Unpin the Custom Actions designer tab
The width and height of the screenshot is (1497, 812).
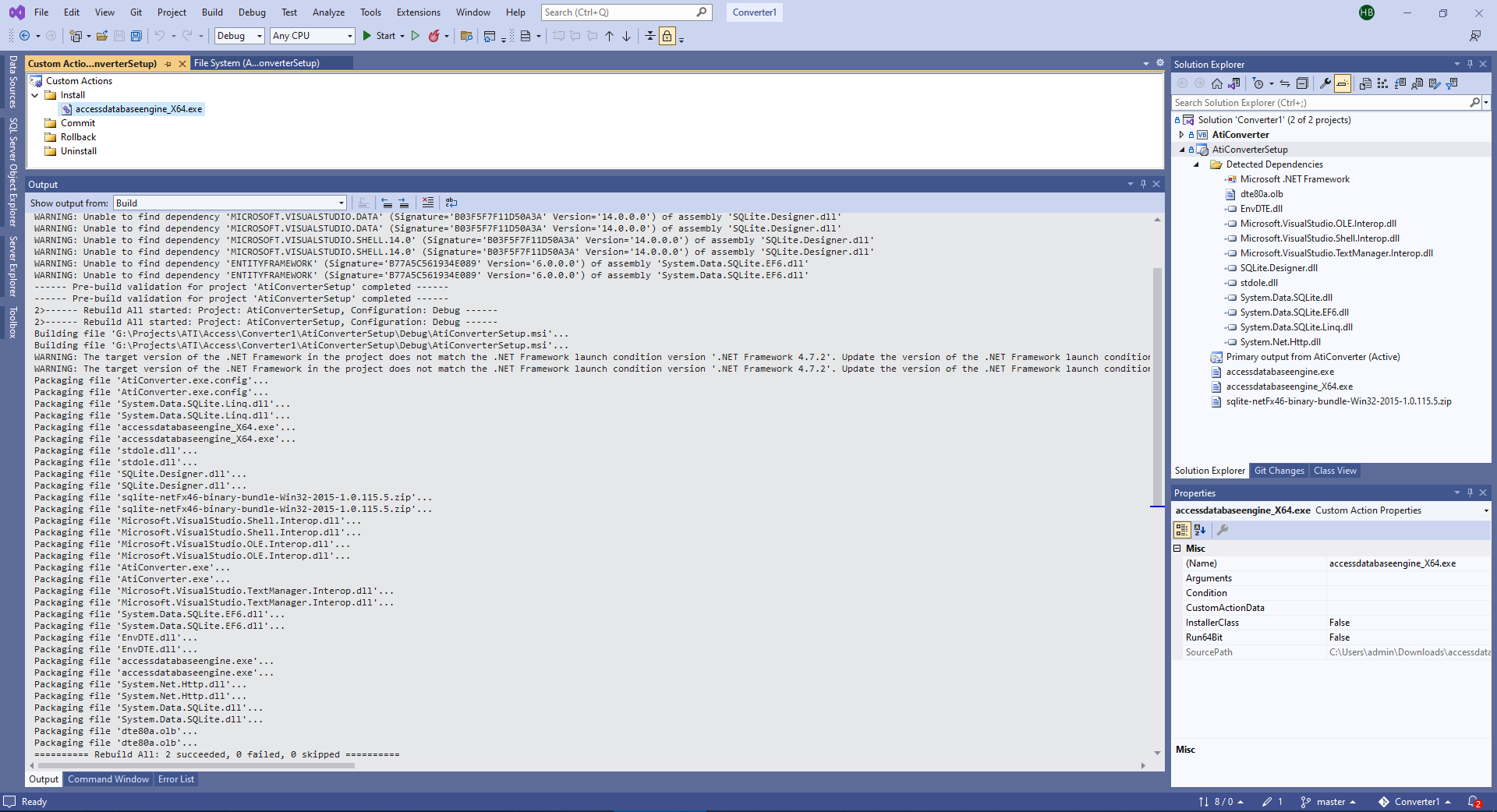click(168, 63)
